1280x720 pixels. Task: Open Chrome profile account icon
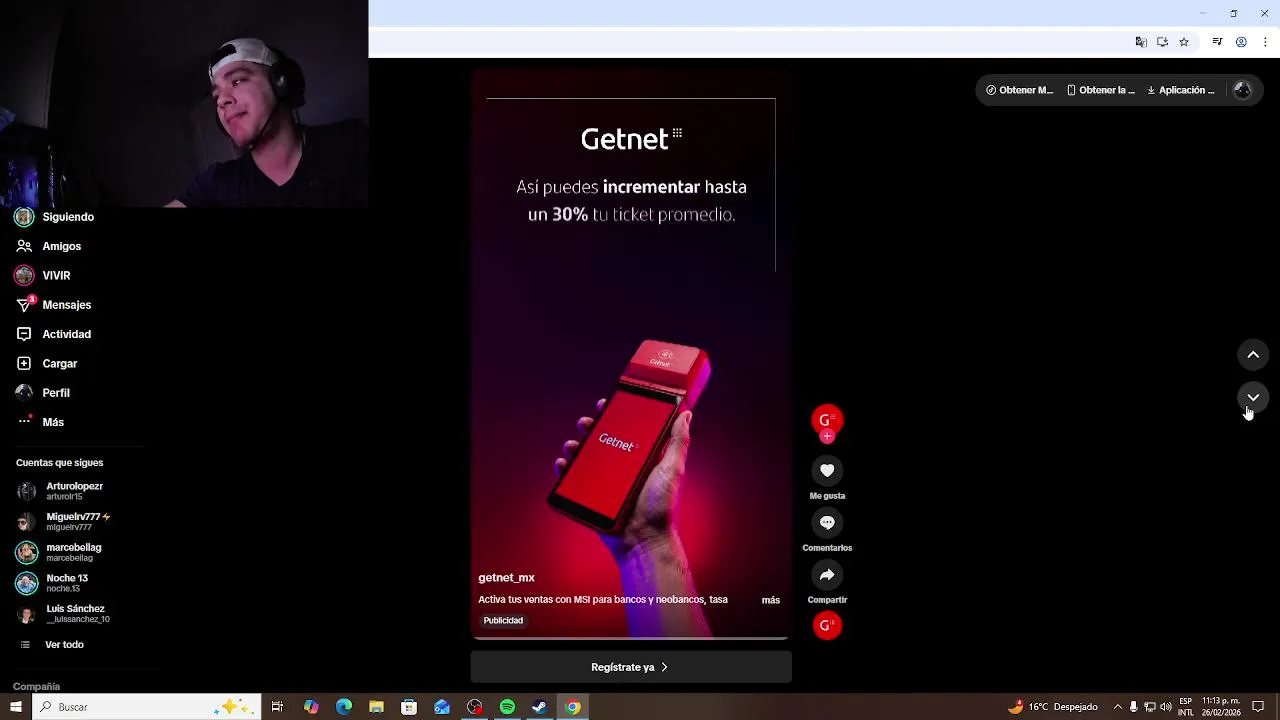[x=1241, y=42]
